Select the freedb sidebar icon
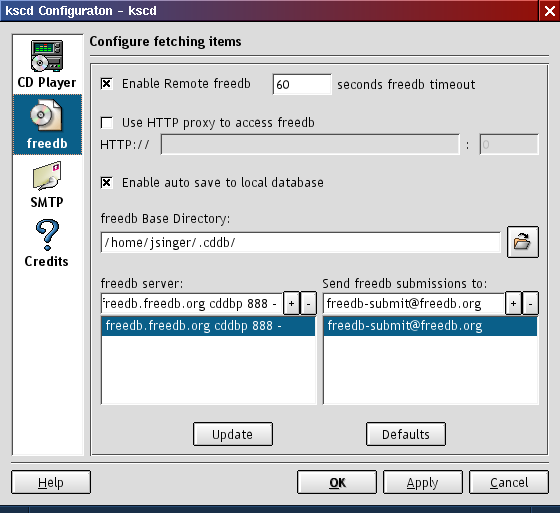The height and width of the screenshot is (513, 560). pos(47,125)
